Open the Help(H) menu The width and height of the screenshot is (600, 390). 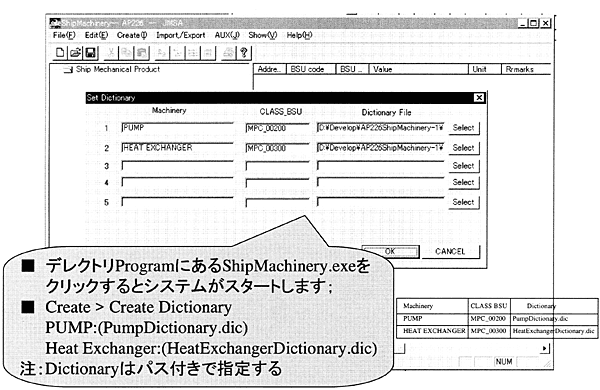[x=299, y=35]
